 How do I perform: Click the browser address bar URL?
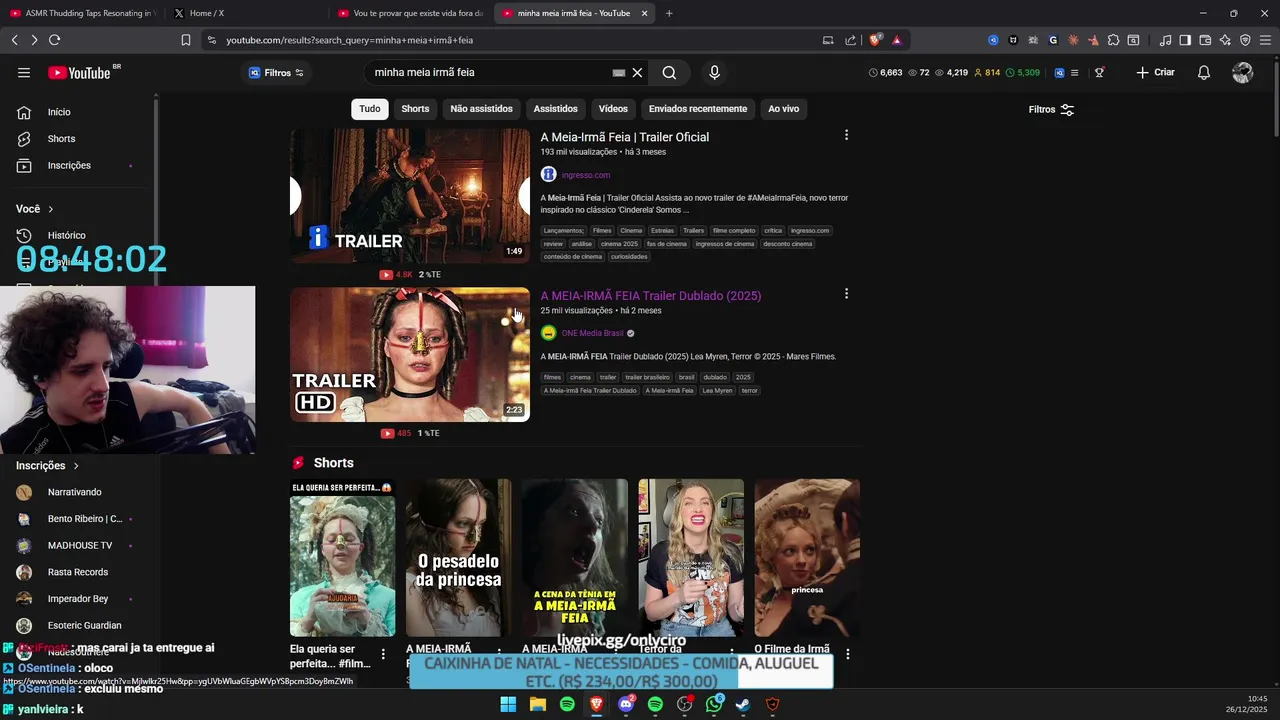(x=350, y=40)
